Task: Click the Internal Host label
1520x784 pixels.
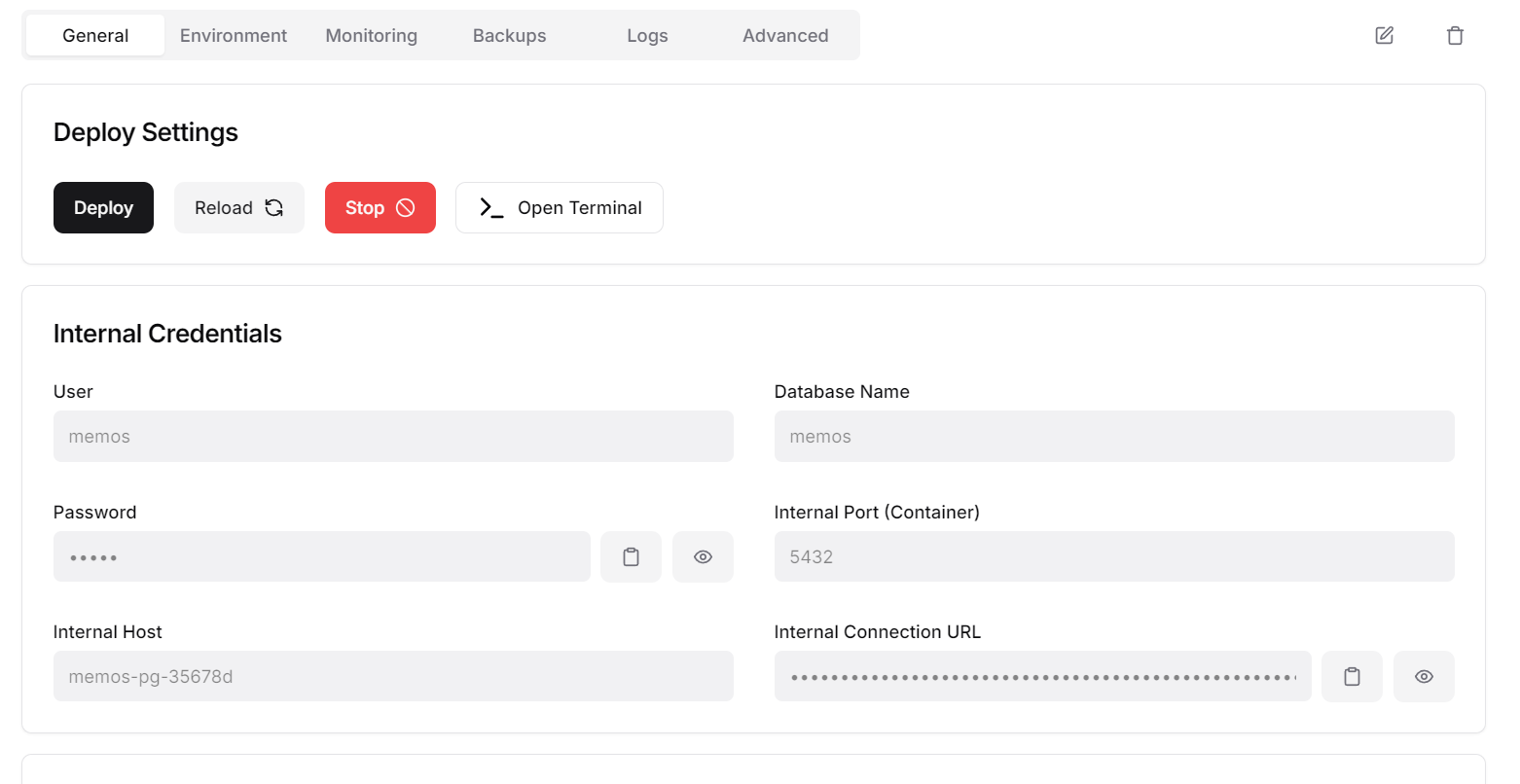Action: click(108, 632)
